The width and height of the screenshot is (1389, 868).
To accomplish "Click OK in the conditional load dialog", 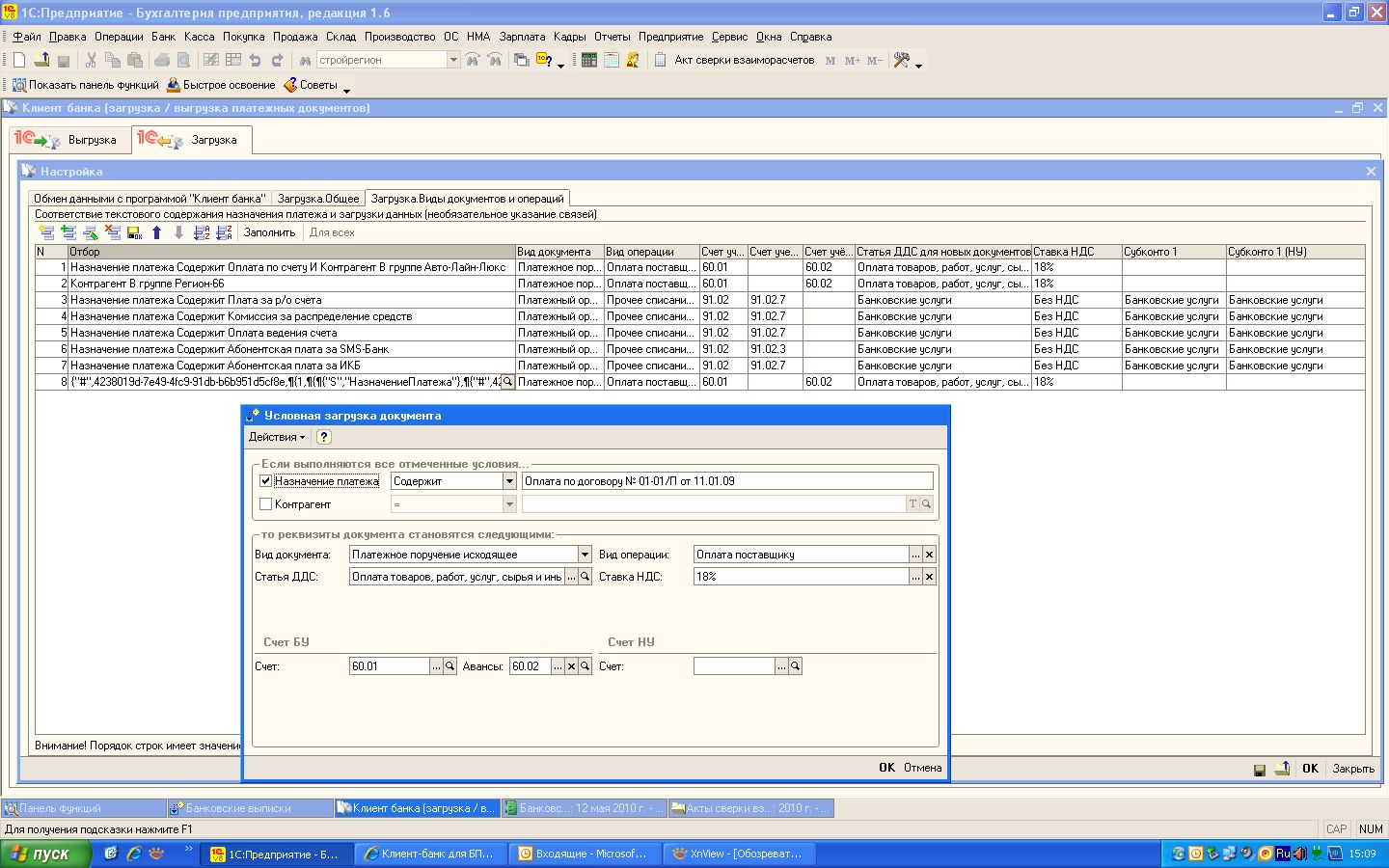I will click(886, 768).
